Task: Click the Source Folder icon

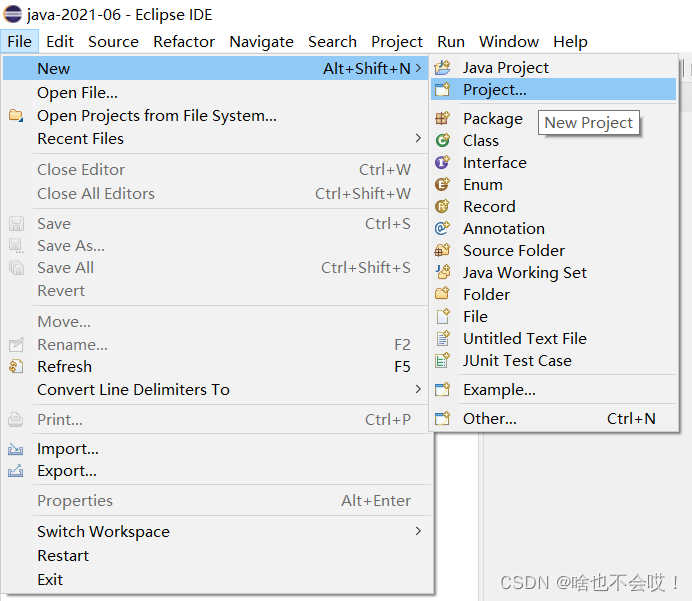Action: 442,251
